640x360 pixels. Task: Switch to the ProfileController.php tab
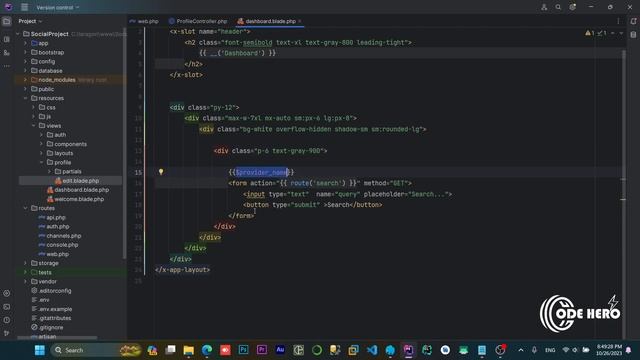pos(198,21)
